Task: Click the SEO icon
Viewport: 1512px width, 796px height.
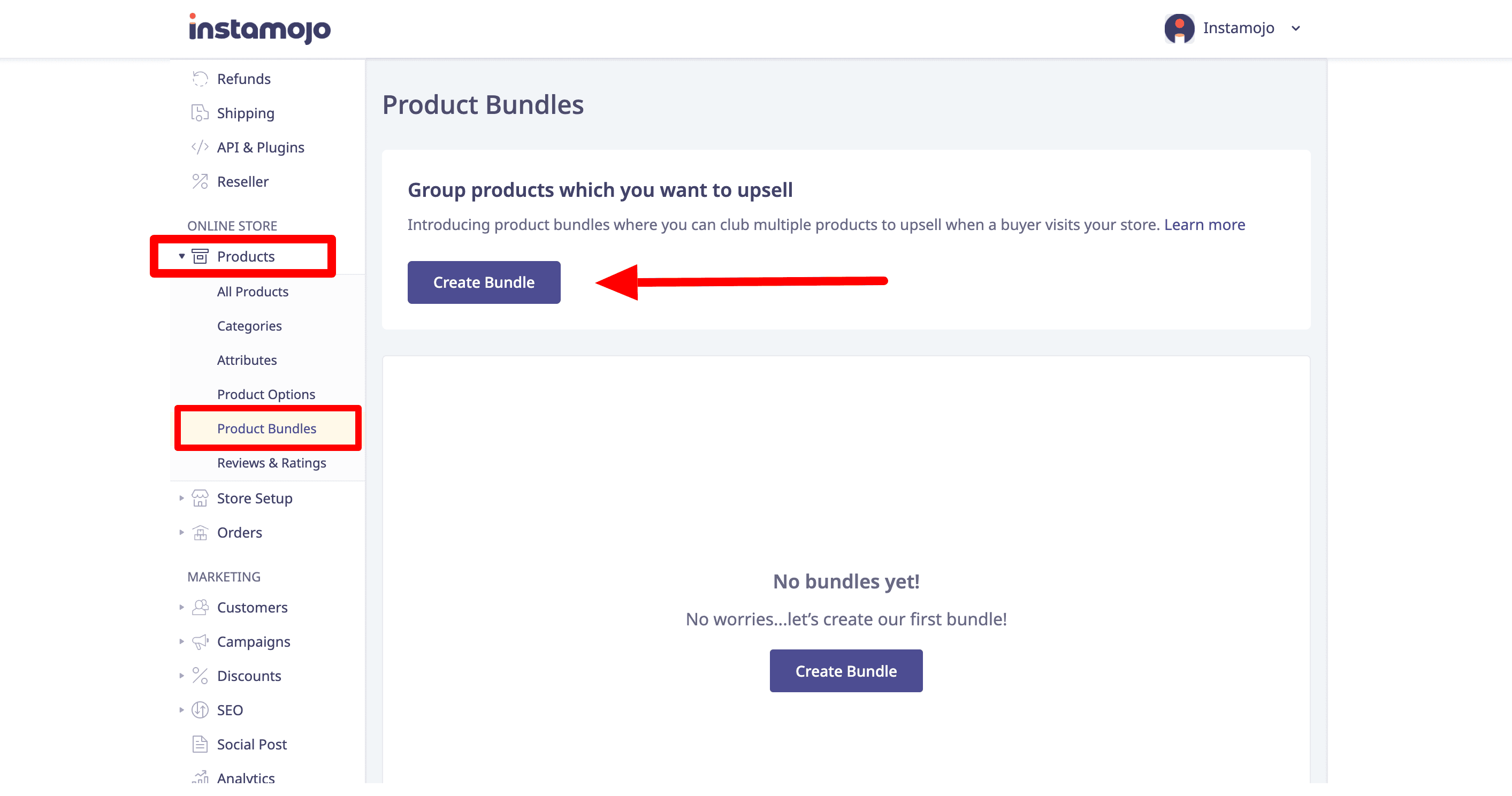Action: pyautogui.click(x=200, y=710)
